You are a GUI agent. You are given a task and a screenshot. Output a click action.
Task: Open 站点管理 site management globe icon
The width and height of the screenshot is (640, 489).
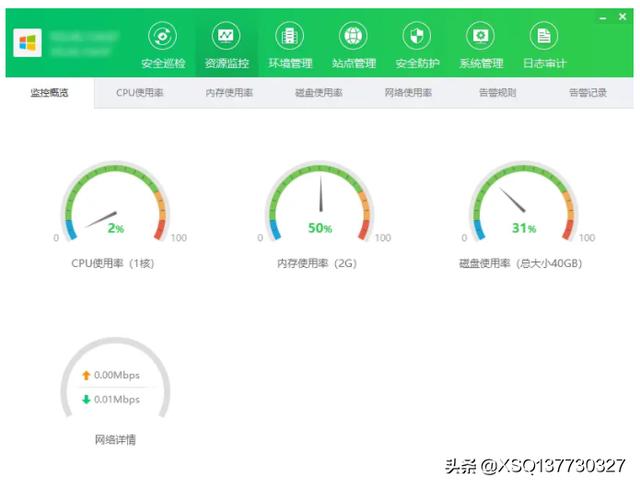[x=353, y=36]
